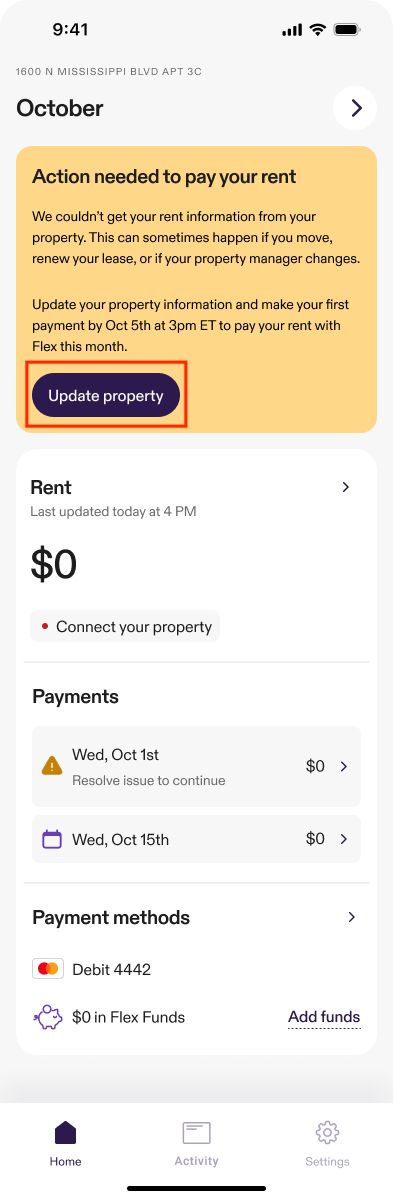
Task: Click the battery icon in status bar
Action: click(x=348, y=30)
